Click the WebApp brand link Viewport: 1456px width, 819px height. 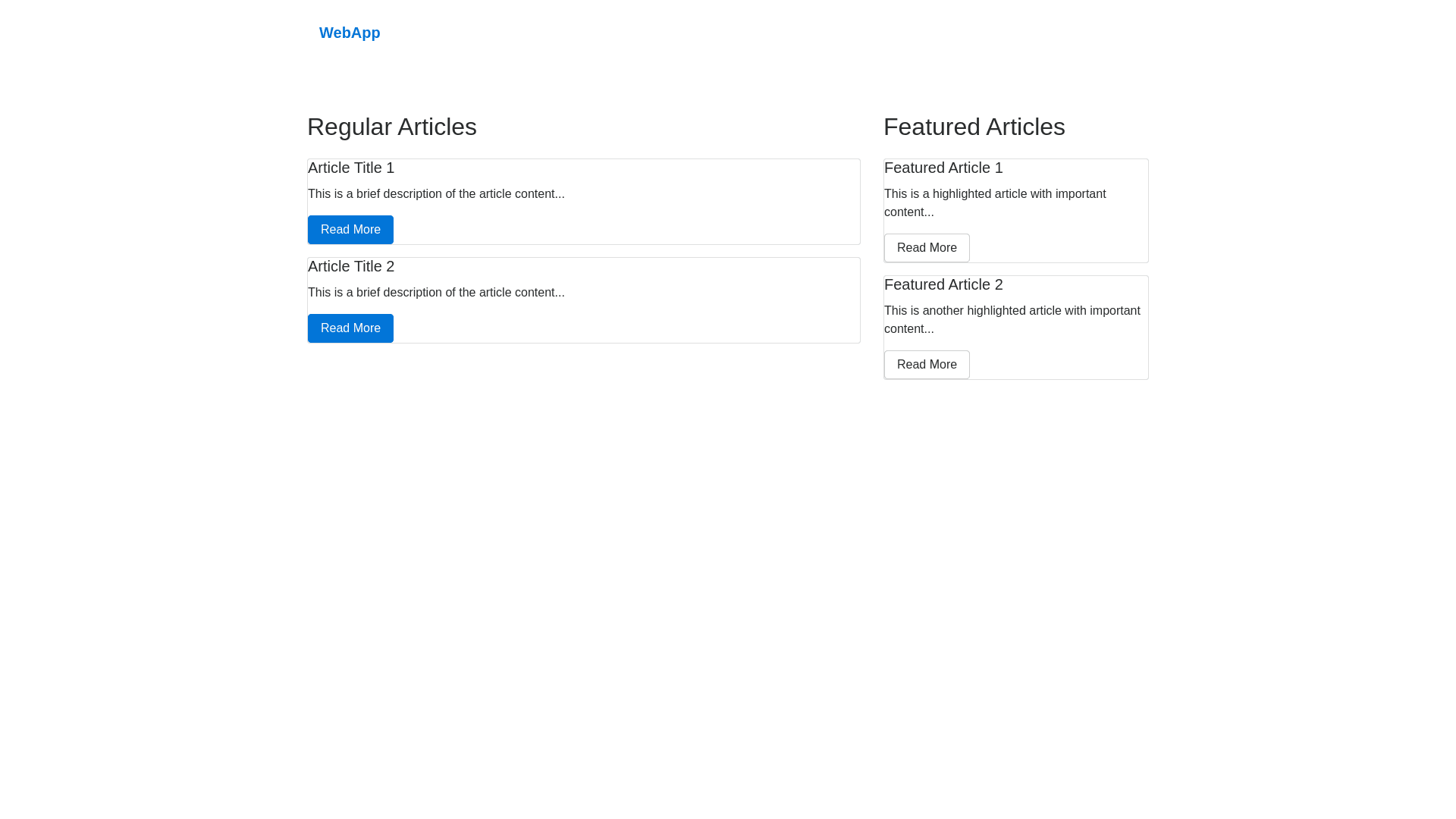[350, 33]
